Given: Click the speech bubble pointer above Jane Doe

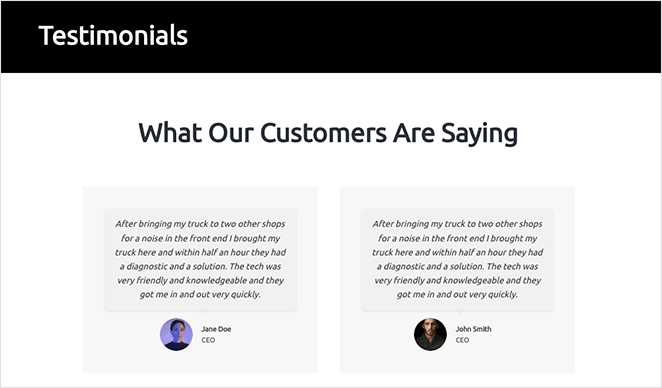Looking at the screenshot, I should pyautogui.click(x=203, y=313).
